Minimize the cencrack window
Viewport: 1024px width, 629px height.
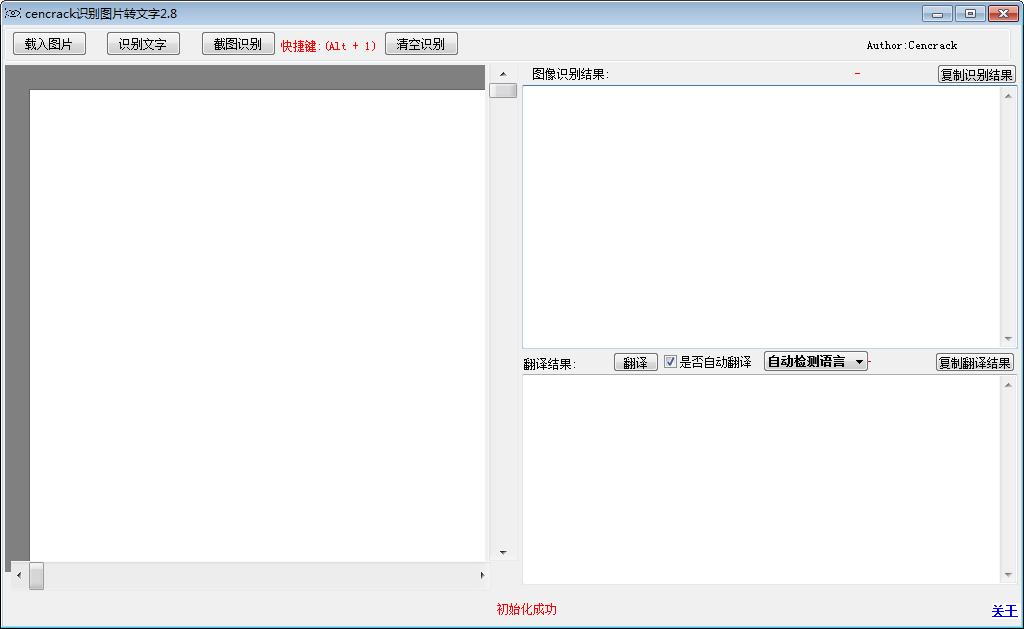(937, 14)
